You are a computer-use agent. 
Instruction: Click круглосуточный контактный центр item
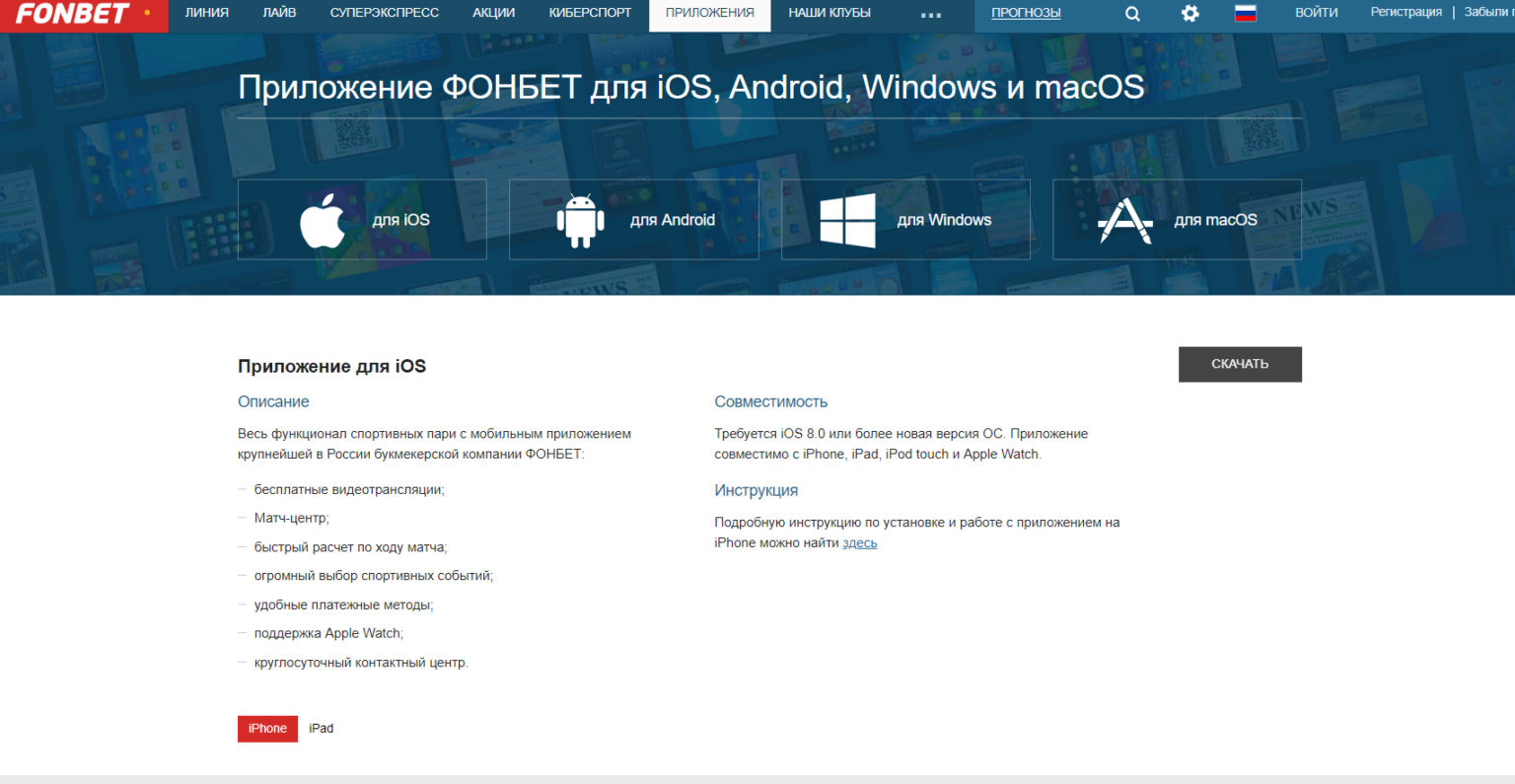coord(361,663)
